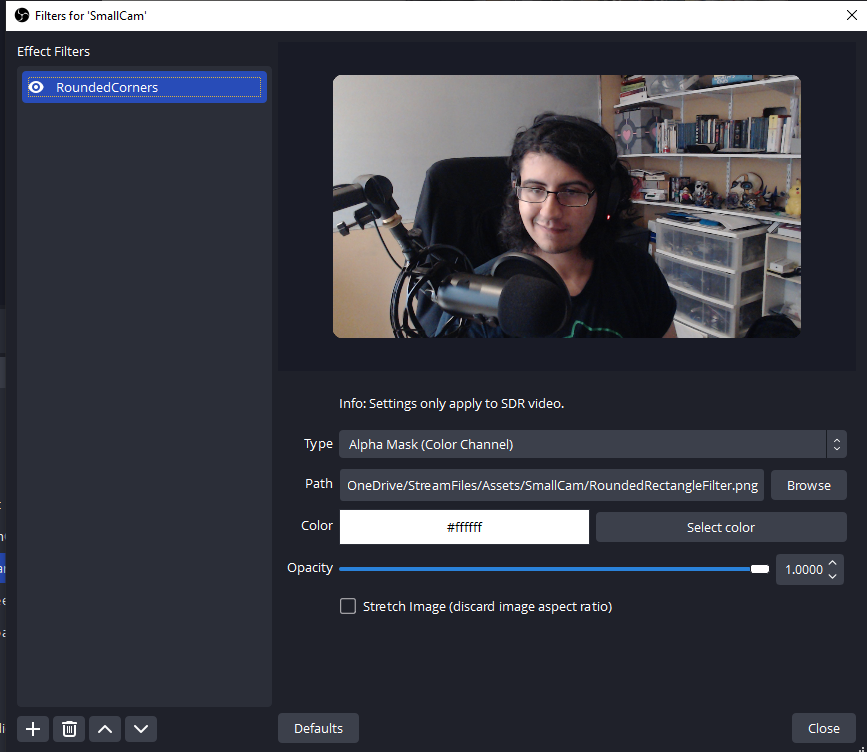This screenshot has width=867, height=752.
Task: Click the #ffffff color value field
Action: point(464,526)
